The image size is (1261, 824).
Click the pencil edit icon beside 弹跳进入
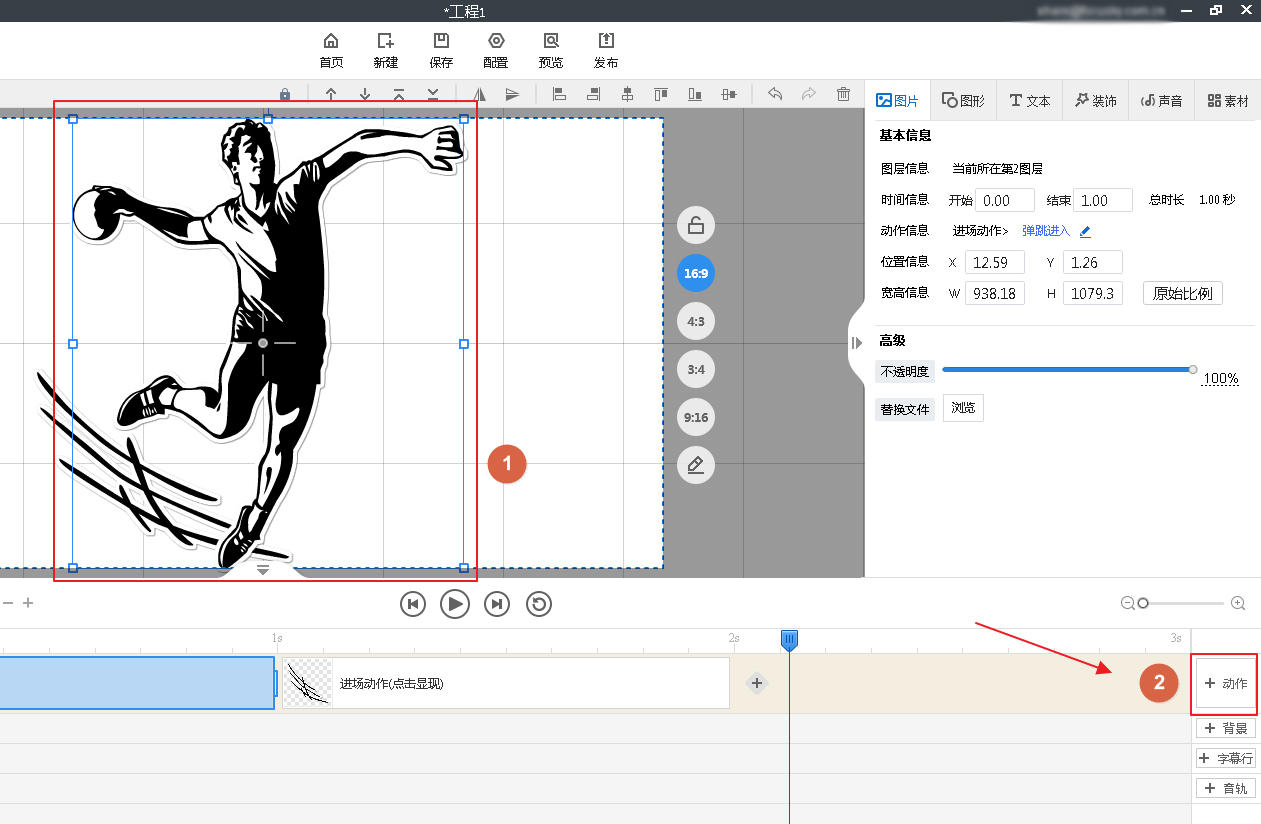click(1085, 231)
